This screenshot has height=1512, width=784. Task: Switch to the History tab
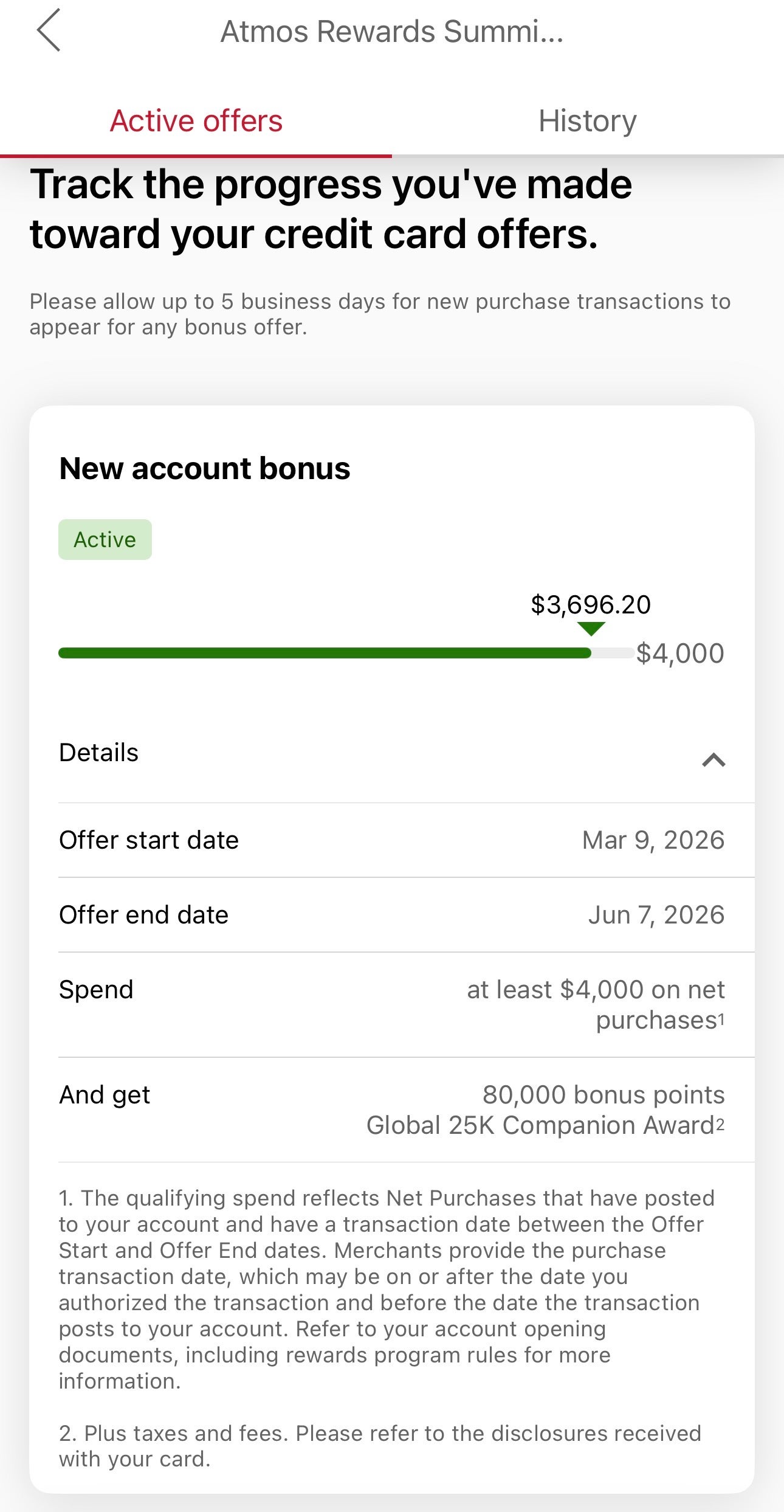click(x=587, y=120)
